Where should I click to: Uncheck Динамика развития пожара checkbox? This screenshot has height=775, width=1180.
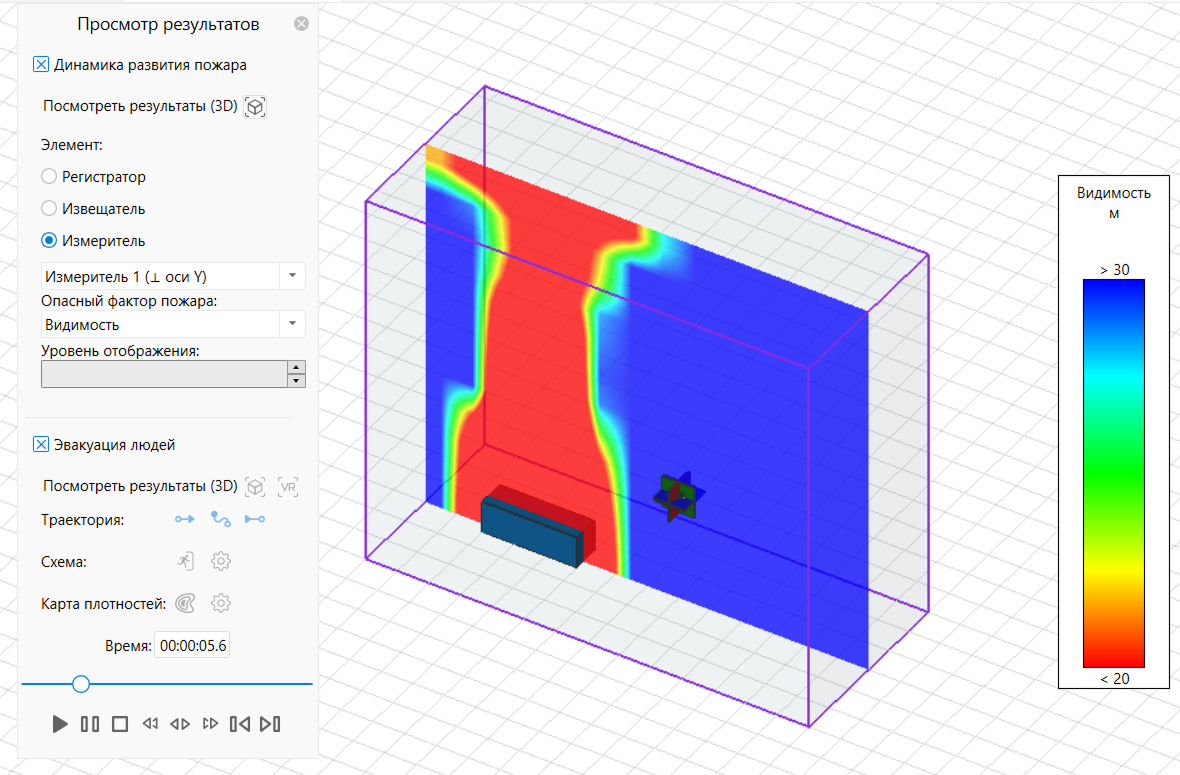pos(41,65)
